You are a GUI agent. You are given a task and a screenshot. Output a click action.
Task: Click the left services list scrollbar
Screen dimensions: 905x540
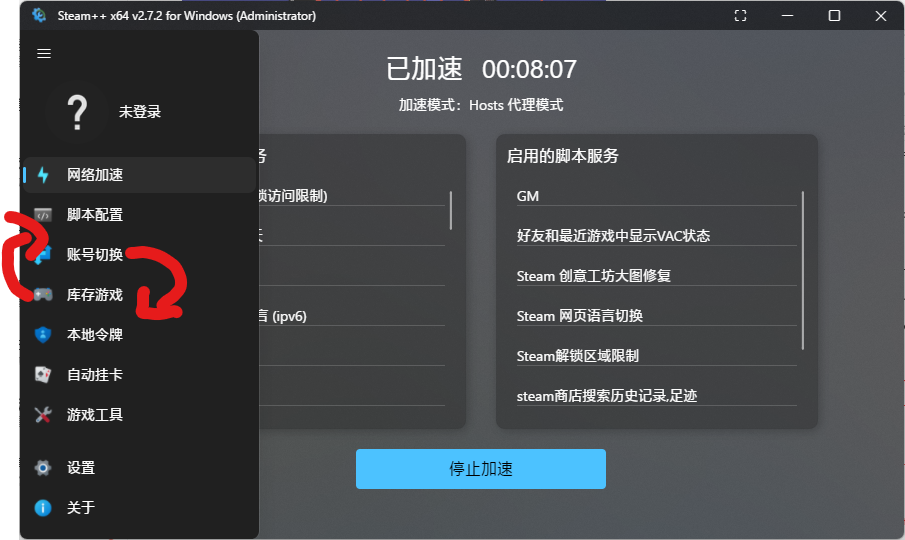click(x=450, y=211)
